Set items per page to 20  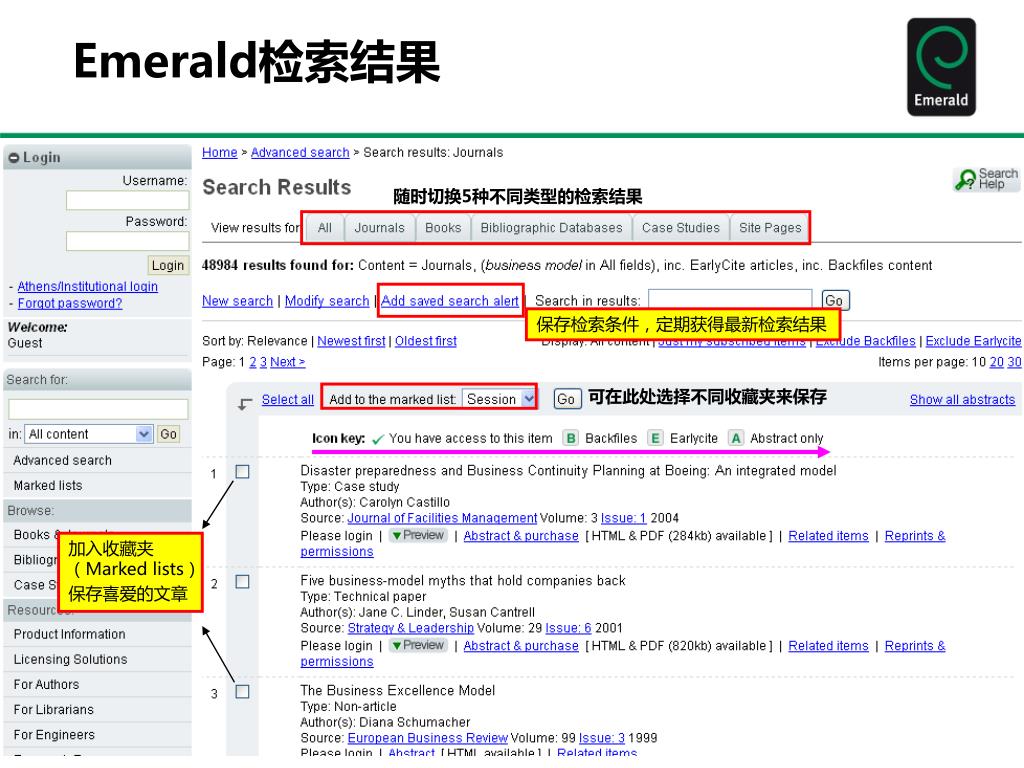997,362
